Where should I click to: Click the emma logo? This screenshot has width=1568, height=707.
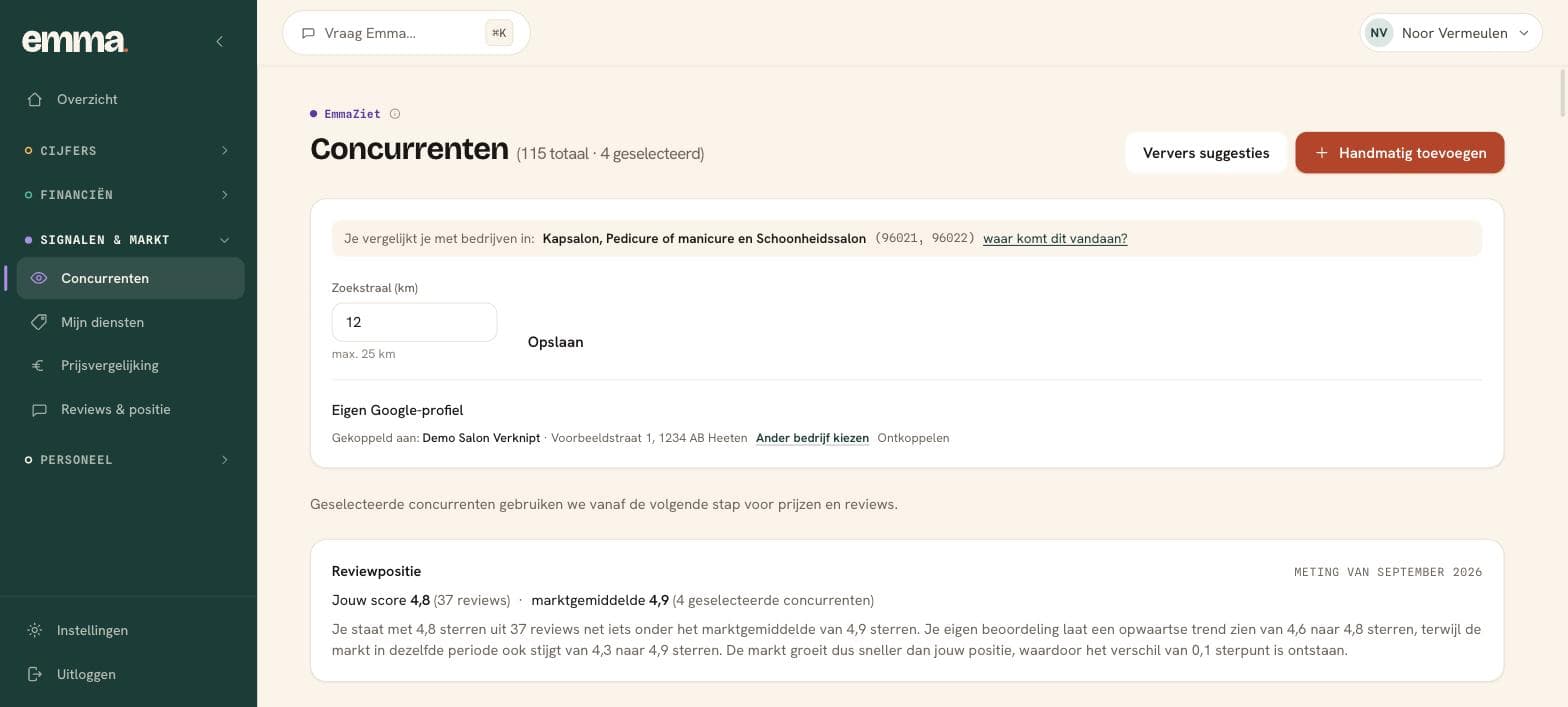click(x=75, y=40)
